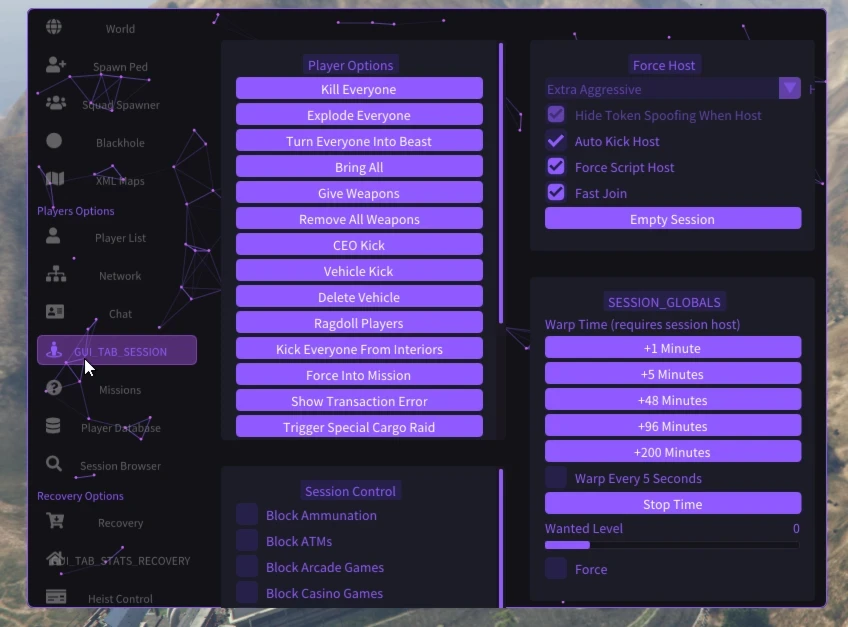848x627 pixels.
Task: Tick the Block ATMs checkbox
Action: pos(247,541)
